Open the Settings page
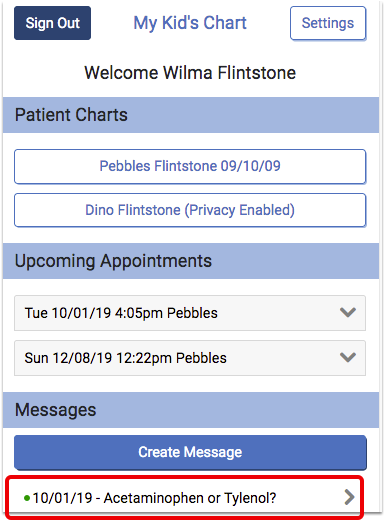This screenshot has height=520, width=385. [328, 23]
